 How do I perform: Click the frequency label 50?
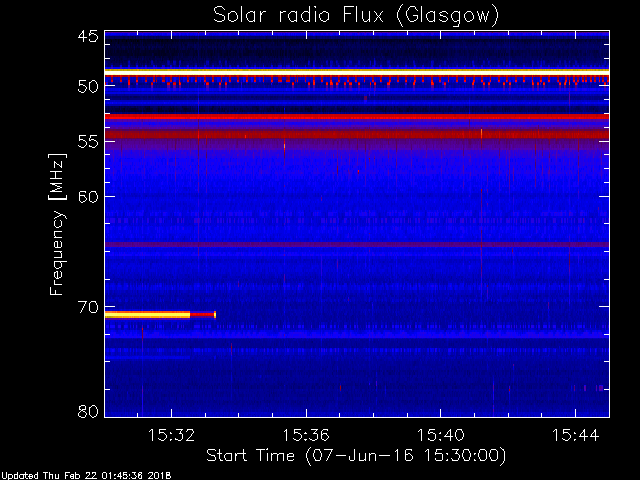[88, 87]
